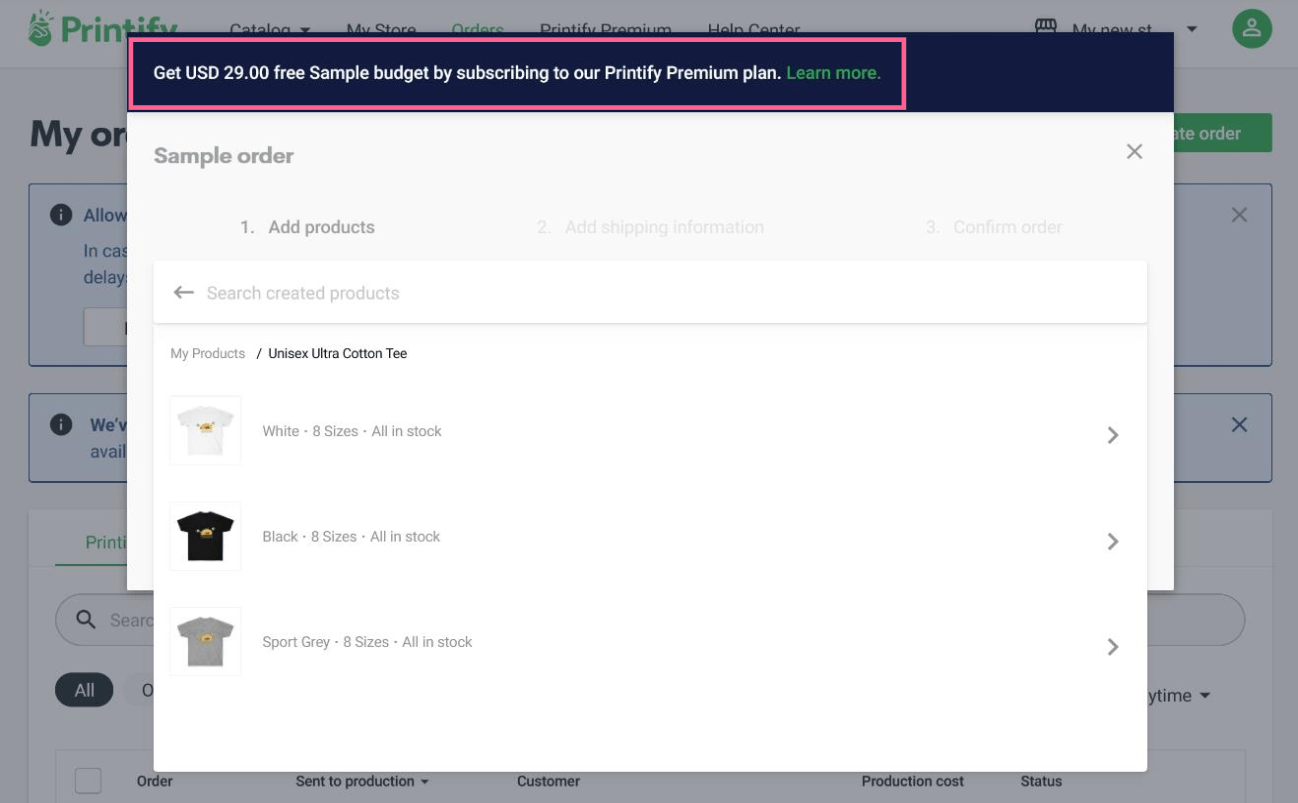Viewport: 1298px width, 803px height.
Task: Select the checkbox in the order table header
Action: (87, 781)
